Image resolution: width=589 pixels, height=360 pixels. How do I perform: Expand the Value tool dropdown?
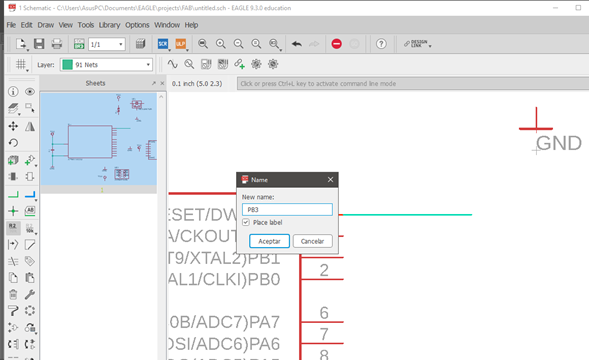[x=36, y=233]
